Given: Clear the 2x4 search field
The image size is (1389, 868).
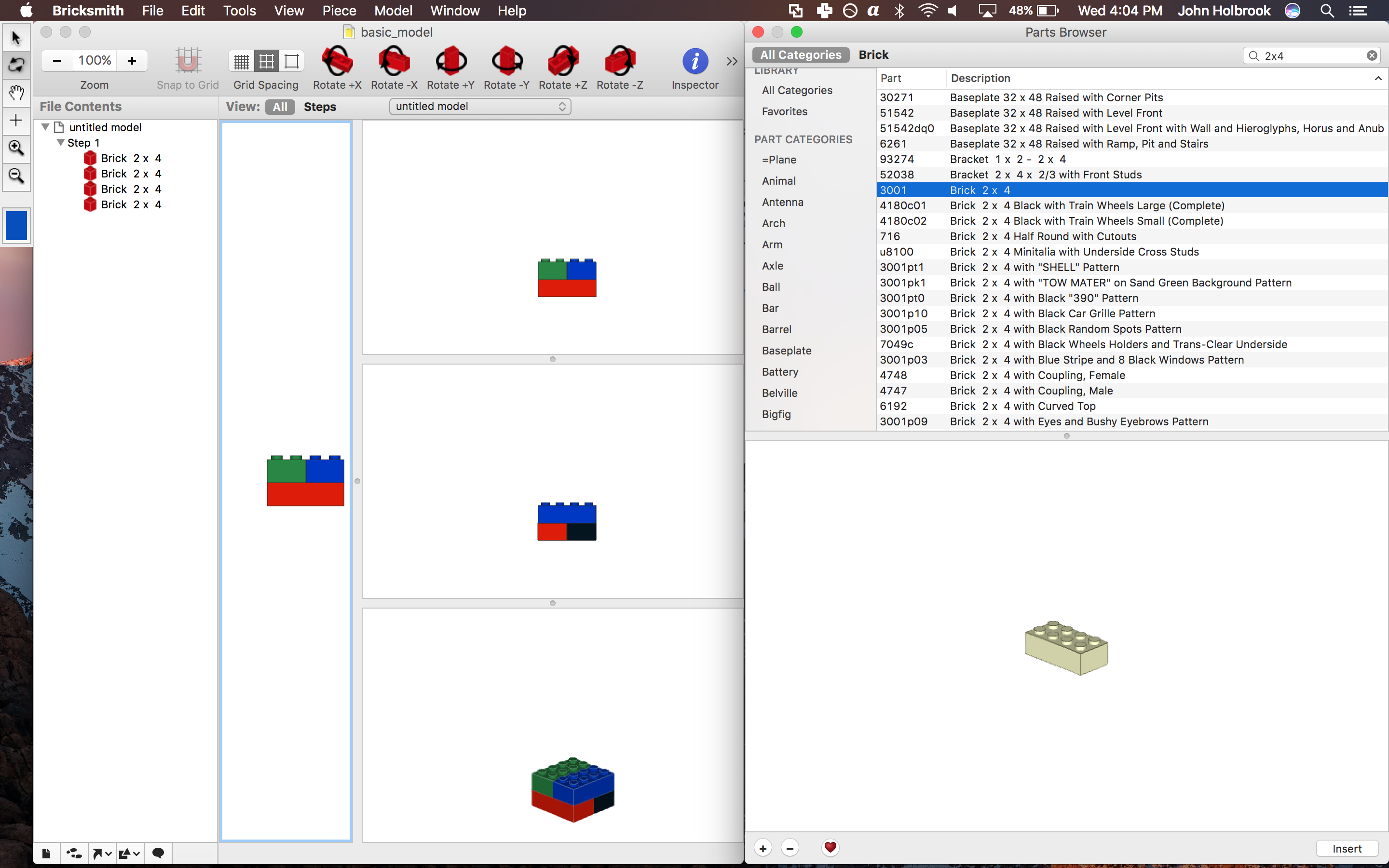Looking at the screenshot, I should click(x=1371, y=55).
